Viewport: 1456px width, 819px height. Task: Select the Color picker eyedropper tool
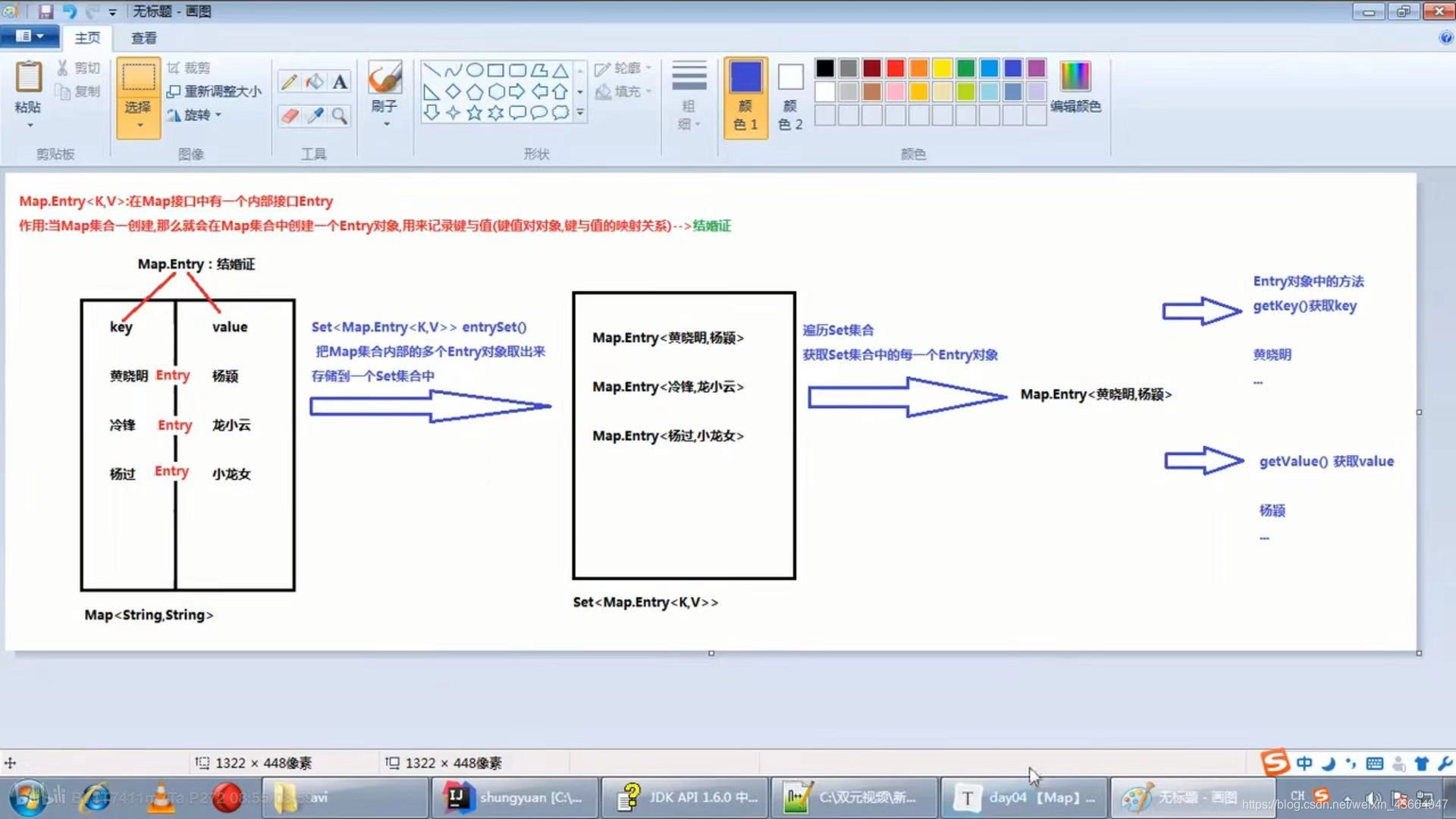(x=315, y=115)
